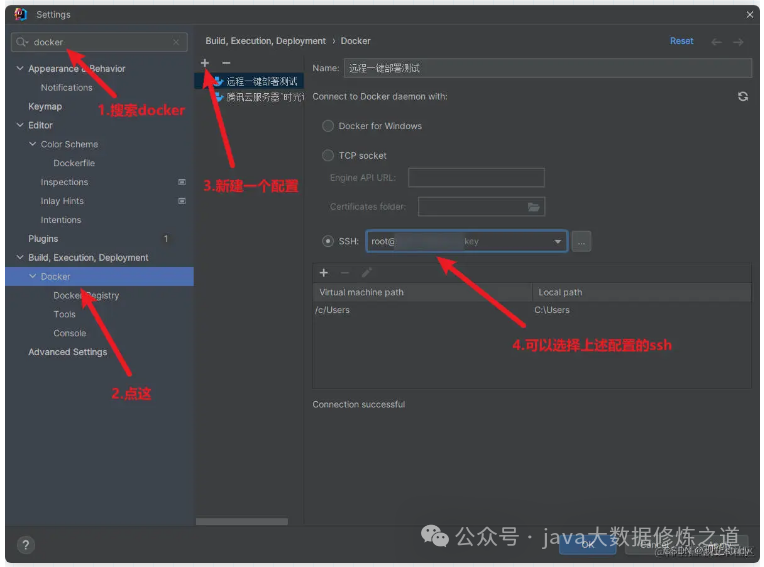764x567 pixels.
Task: Click the navigate back arrow
Action: 716,42
